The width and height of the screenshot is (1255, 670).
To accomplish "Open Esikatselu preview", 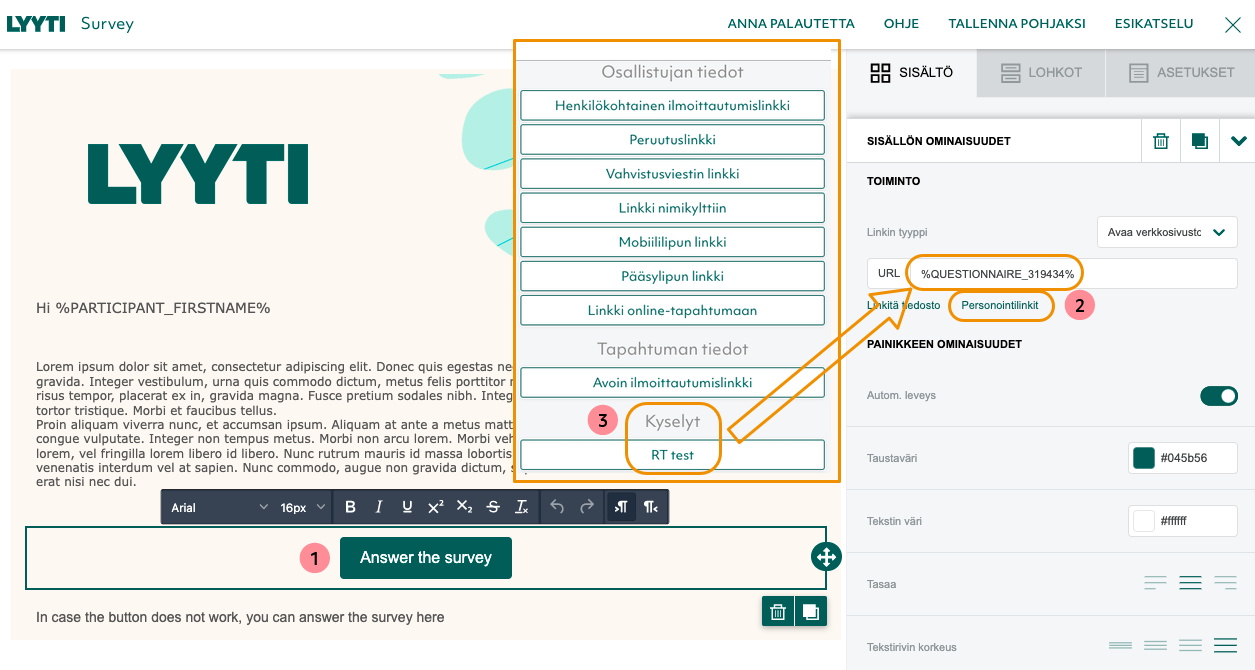I will coord(1154,24).
